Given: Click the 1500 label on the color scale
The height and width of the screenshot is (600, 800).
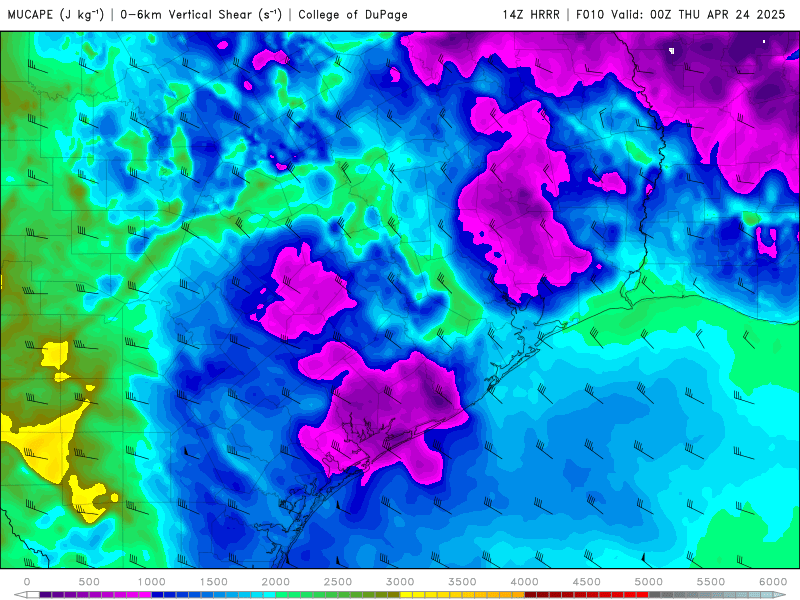Looking at the screenshot, I should click(x=214, y=582).
